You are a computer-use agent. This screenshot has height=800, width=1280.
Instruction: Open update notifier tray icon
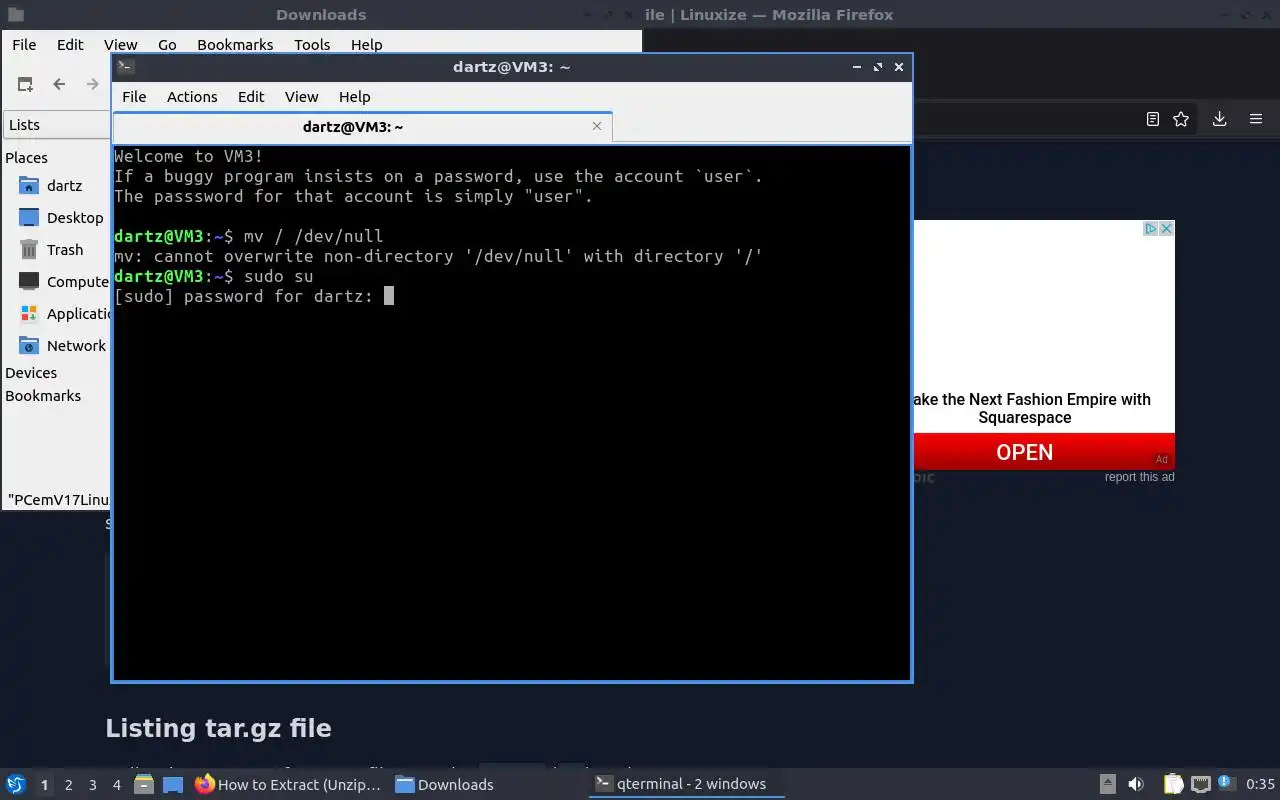[x=1225, y=784]
